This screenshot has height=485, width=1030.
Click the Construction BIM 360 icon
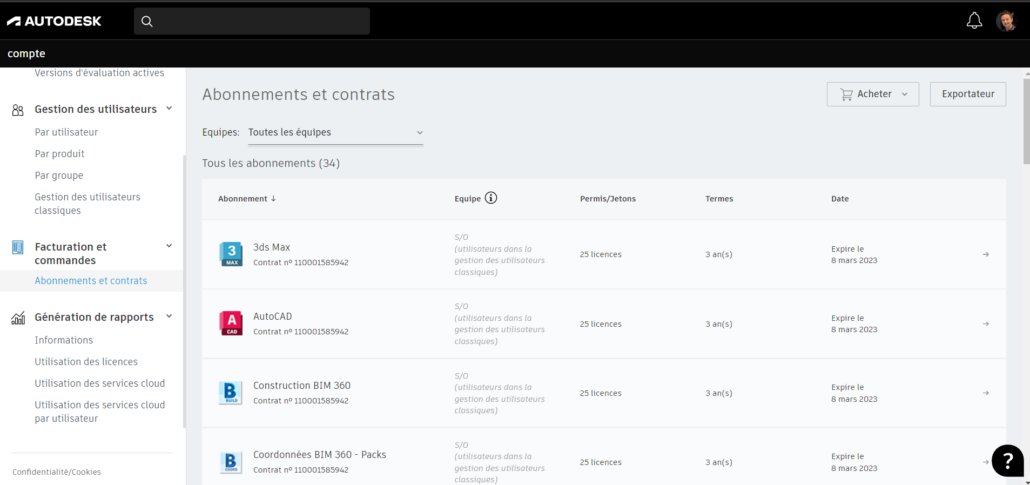point(231,393)
